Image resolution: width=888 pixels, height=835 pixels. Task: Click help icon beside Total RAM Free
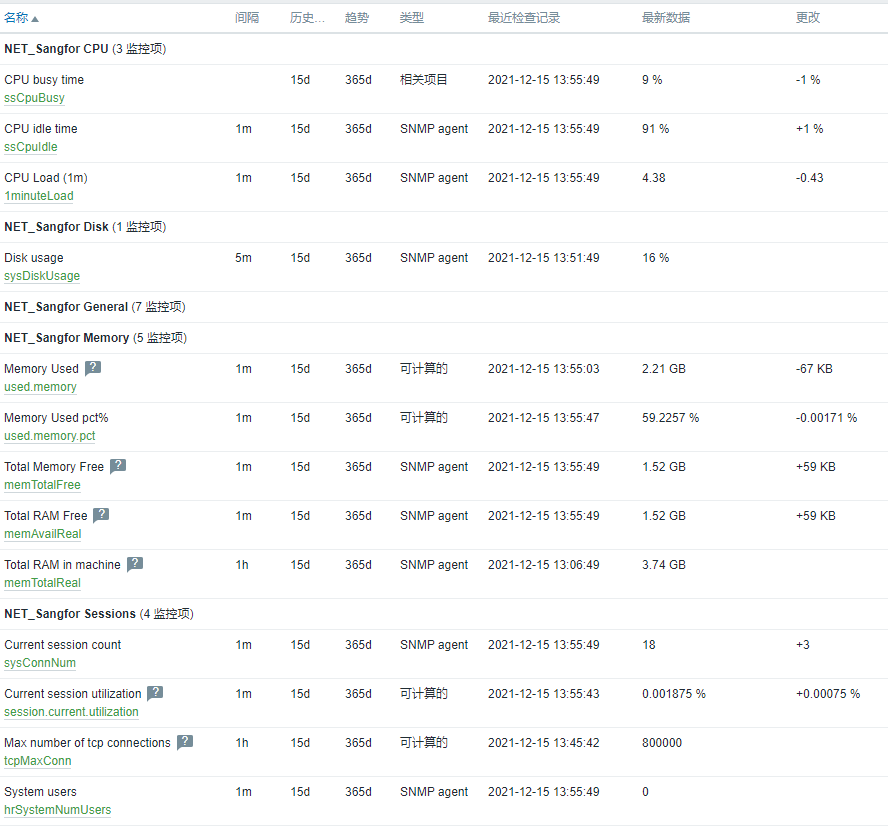101,515
